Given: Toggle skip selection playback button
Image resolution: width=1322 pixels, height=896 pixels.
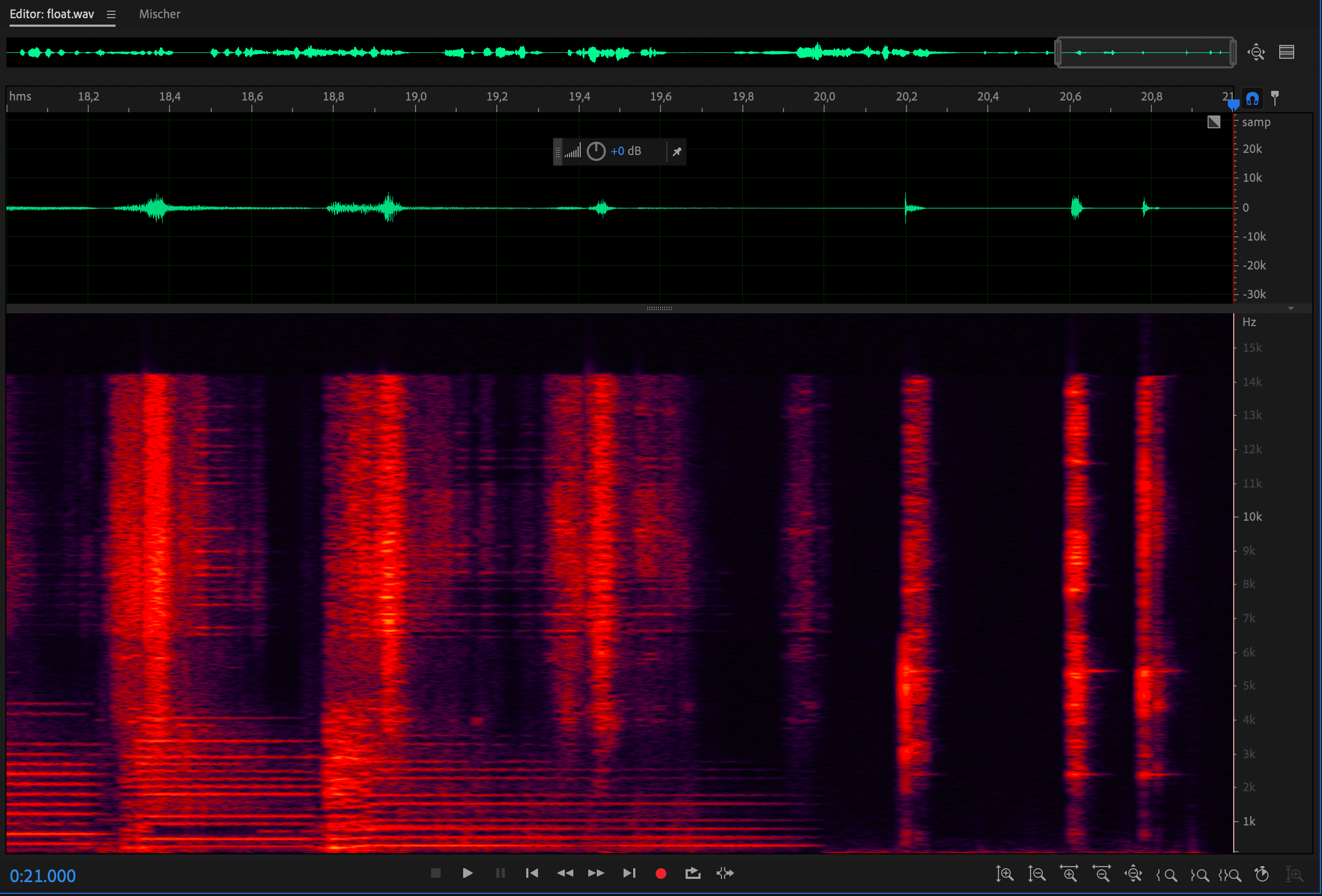Looking at the screenshot, I should (725, 872).
